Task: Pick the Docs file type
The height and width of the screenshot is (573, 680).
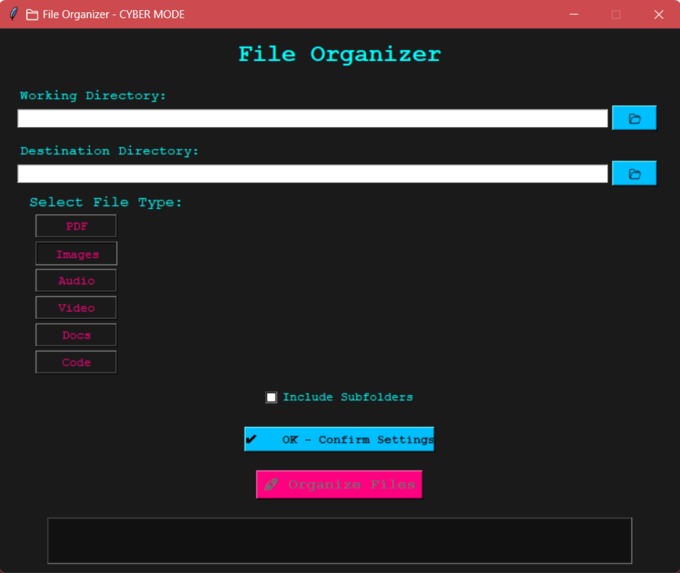Action: 76,335
